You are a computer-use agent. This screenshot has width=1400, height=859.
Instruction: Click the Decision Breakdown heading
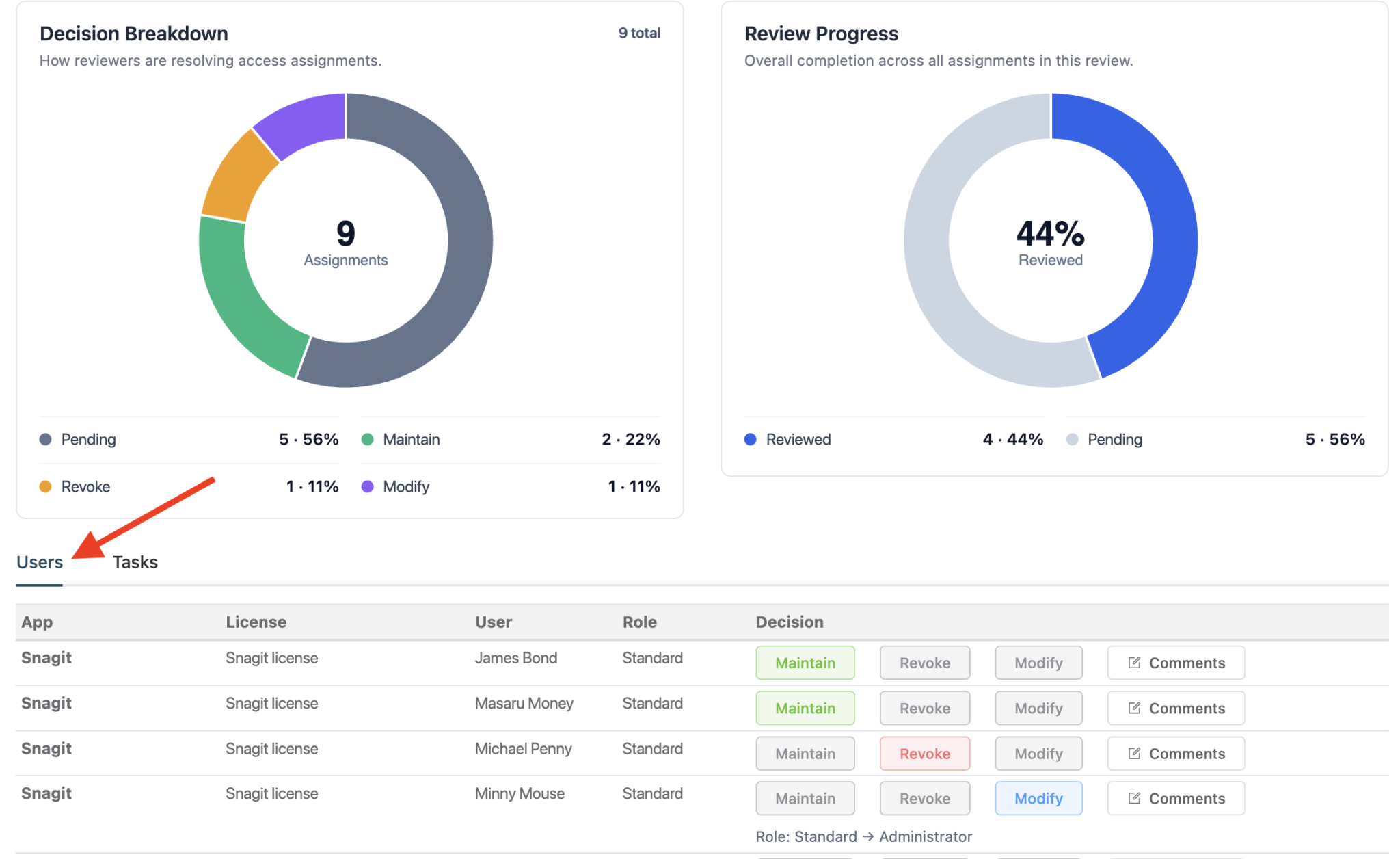click(x=134, y=34)
